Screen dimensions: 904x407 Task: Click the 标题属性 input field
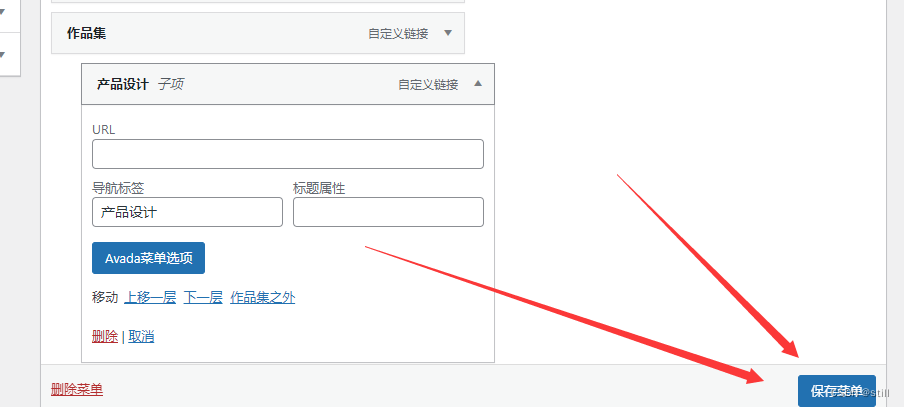tap(388, 212)
